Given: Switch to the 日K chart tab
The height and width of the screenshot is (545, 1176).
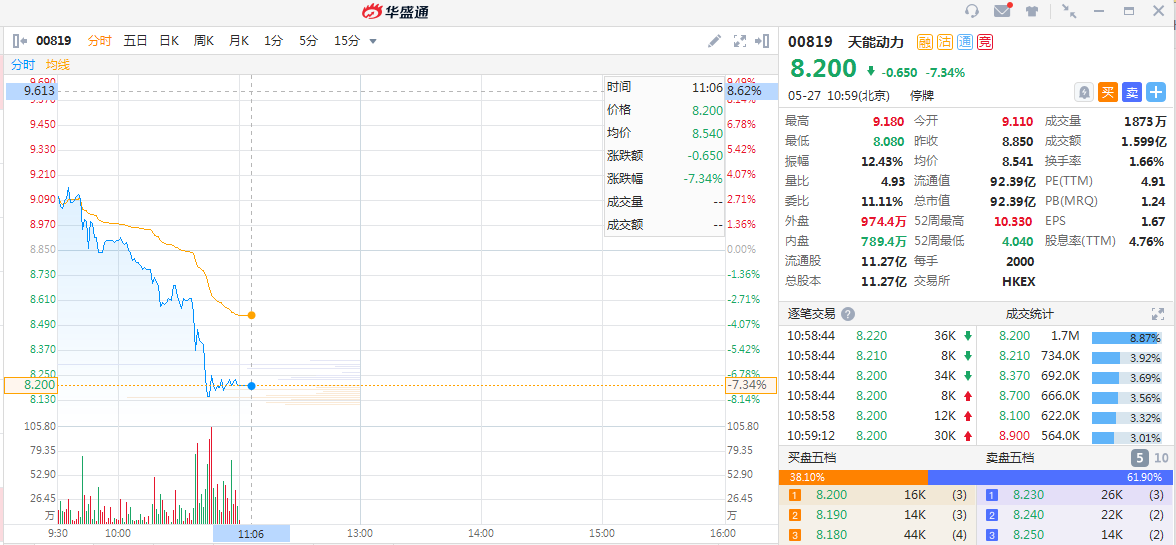Looking at the screenshot, I should pyautogui.click(x=169, y=41).
